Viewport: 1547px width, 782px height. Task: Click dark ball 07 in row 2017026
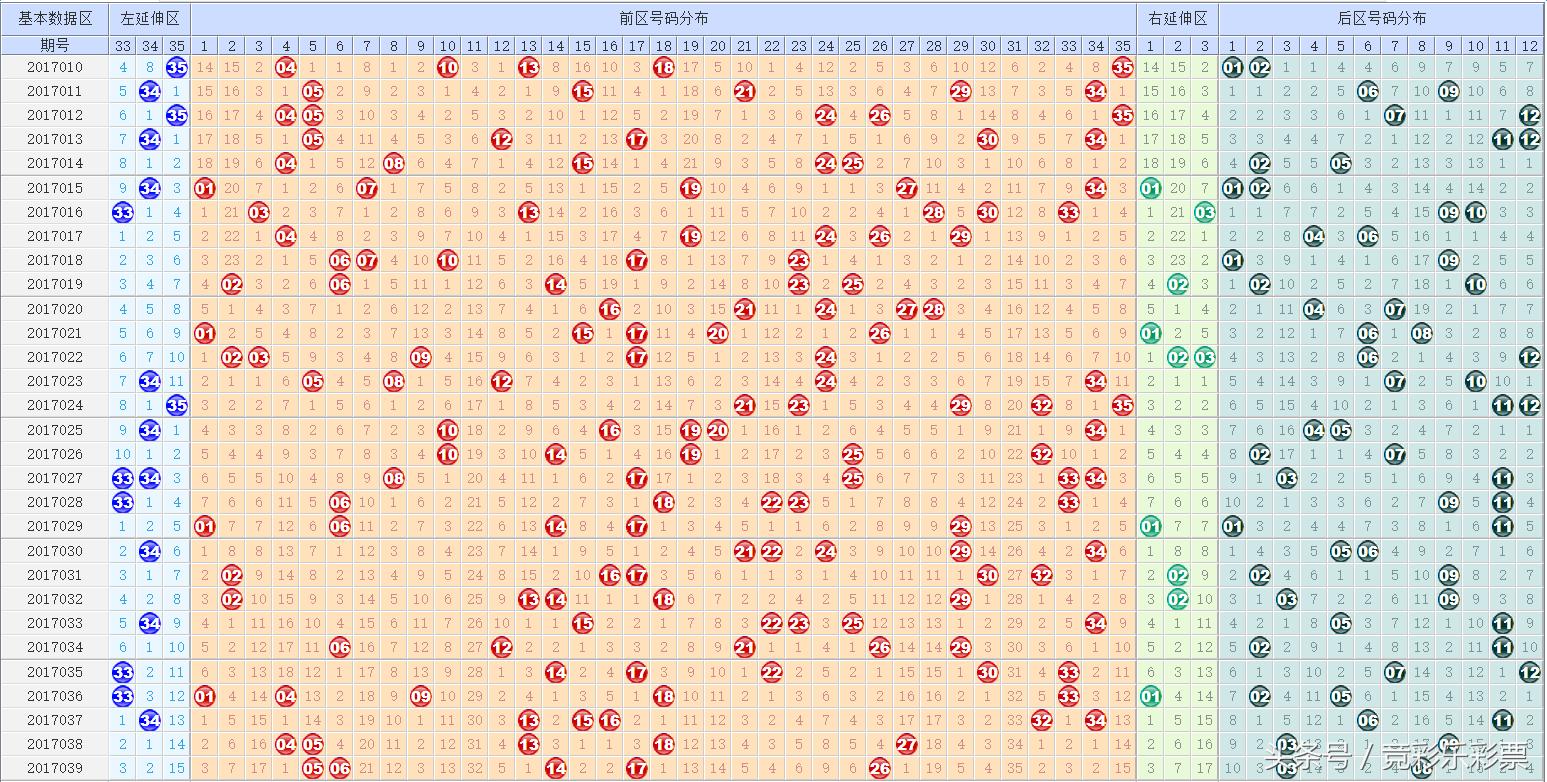[1395, 454]
